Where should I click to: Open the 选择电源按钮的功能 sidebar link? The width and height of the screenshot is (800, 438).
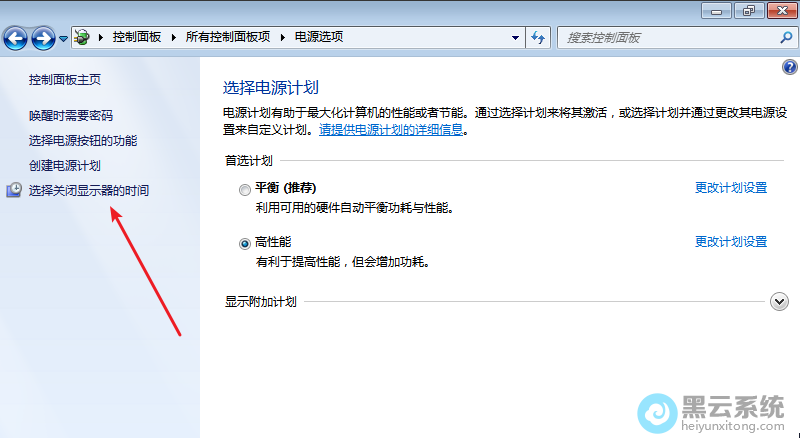point(83,141)
